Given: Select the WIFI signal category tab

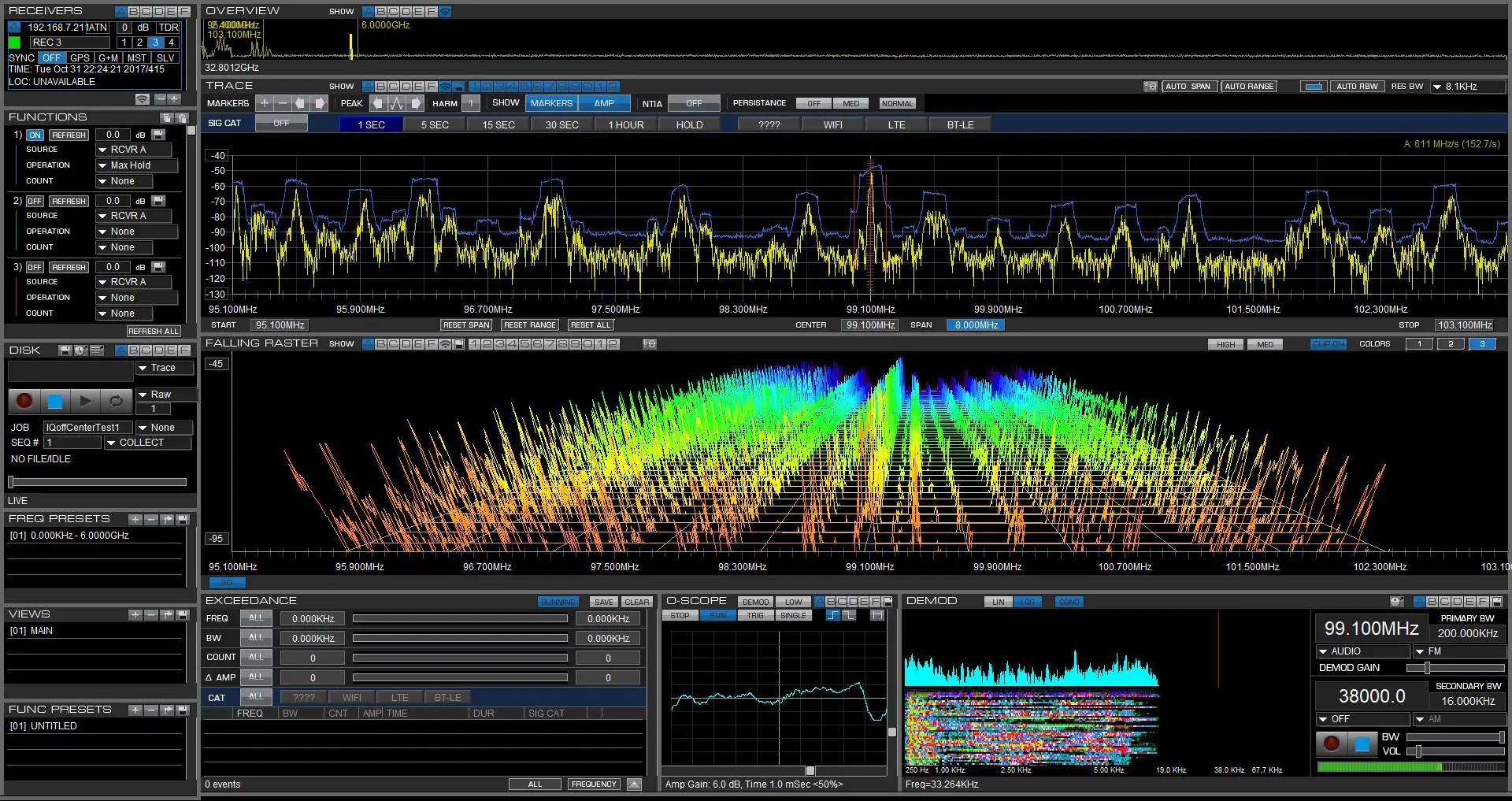Looking at the screenshot, I should pos(833,124).
